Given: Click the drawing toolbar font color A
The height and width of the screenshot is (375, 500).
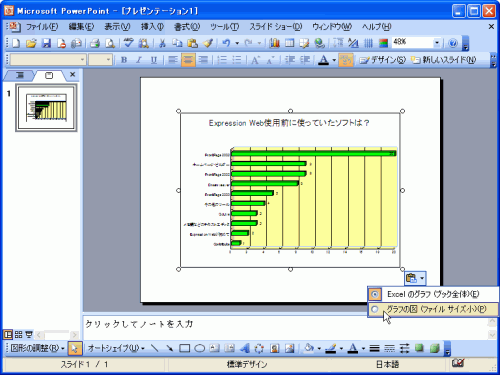Looking at the screenshot, I should pos(352,348).
